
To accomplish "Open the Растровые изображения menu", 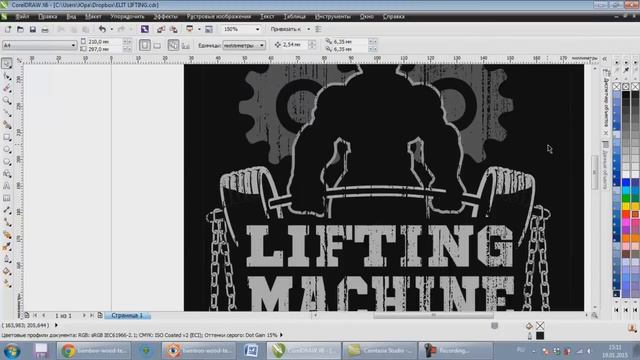I will 218,16.
